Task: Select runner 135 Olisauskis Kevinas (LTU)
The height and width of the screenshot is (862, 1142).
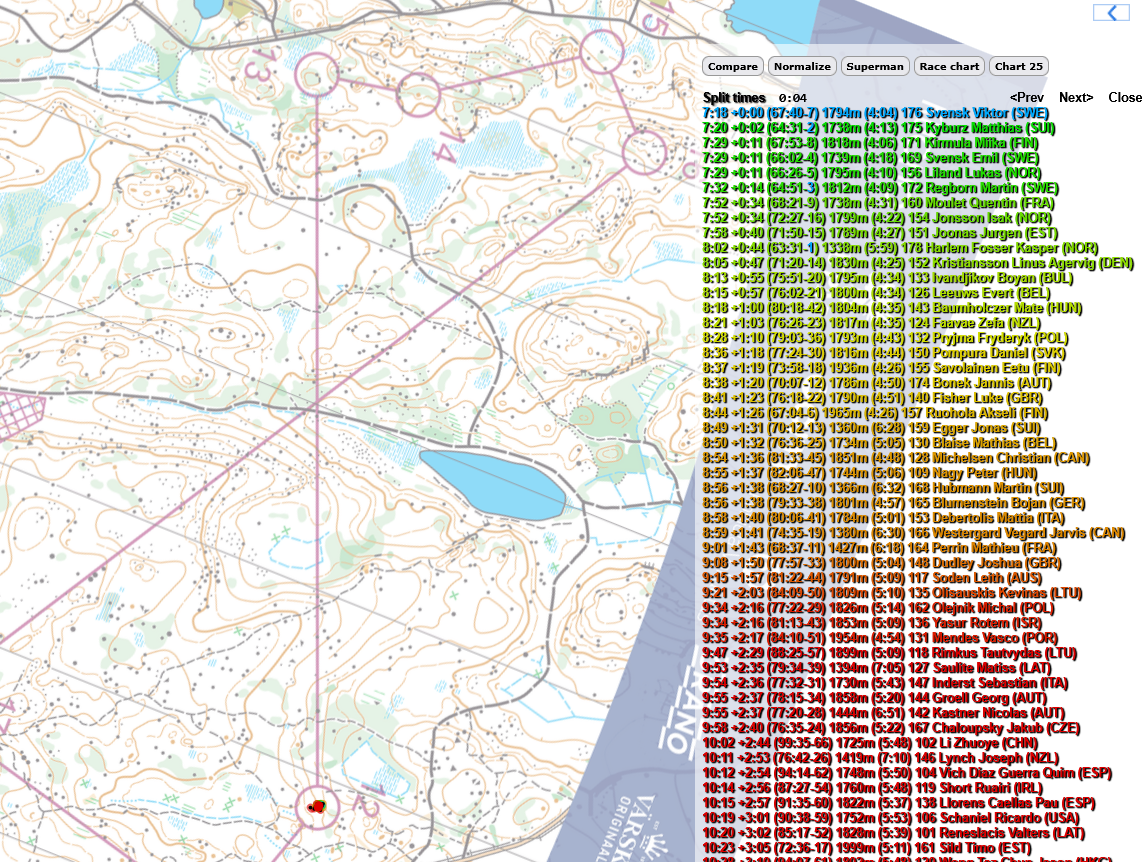Action: [x=892, y=593]
